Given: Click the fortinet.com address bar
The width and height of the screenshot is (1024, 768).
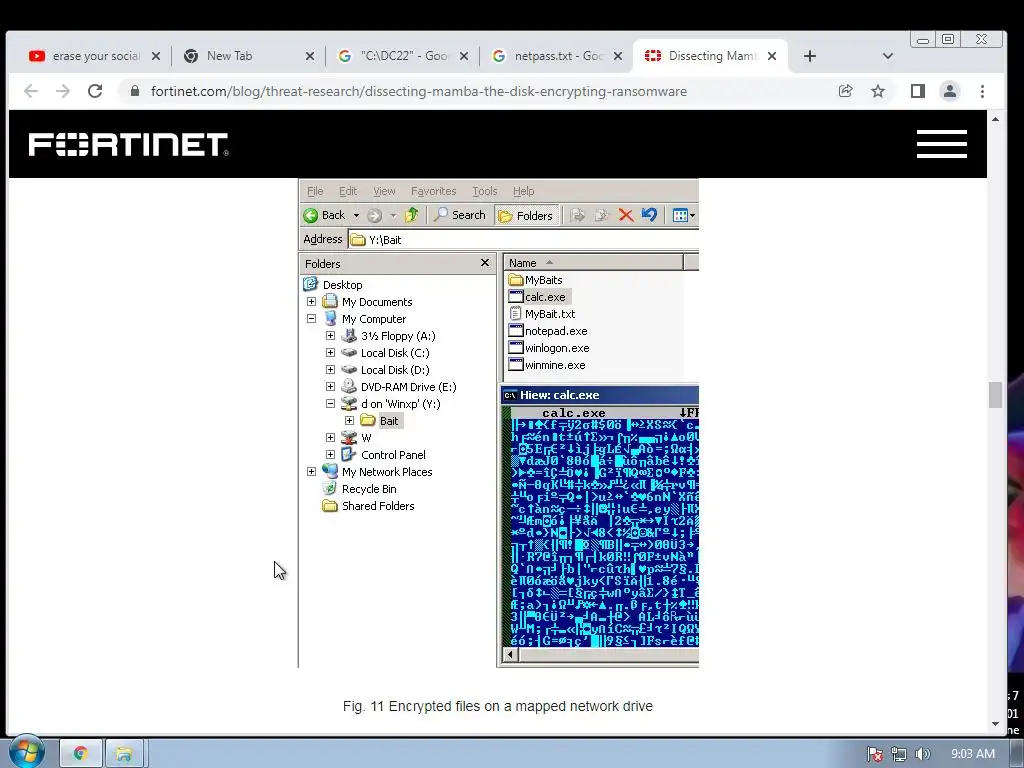Looking at the screenshot, I should (419, 91).
